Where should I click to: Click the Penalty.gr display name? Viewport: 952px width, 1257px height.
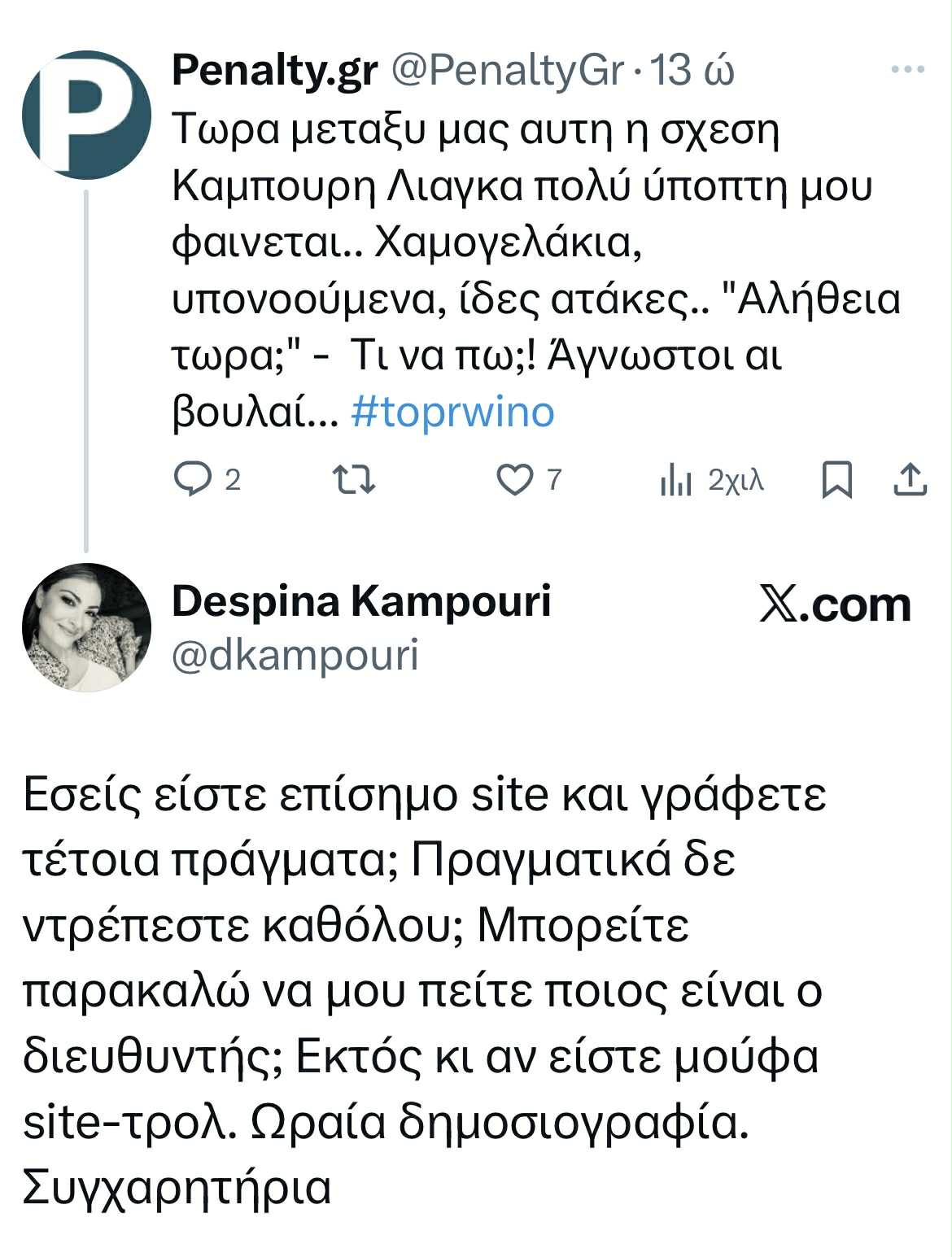(274, 72)
